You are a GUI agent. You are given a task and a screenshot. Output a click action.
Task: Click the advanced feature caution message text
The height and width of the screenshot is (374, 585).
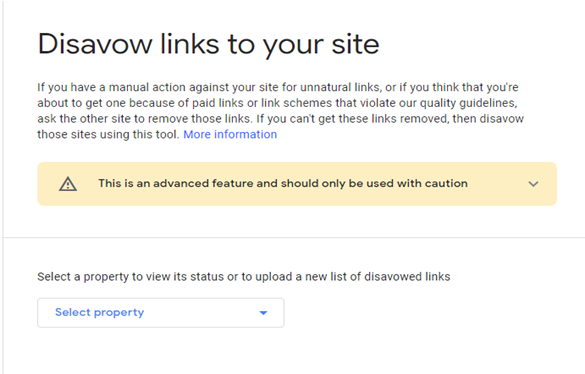click(x=283, y=184)
